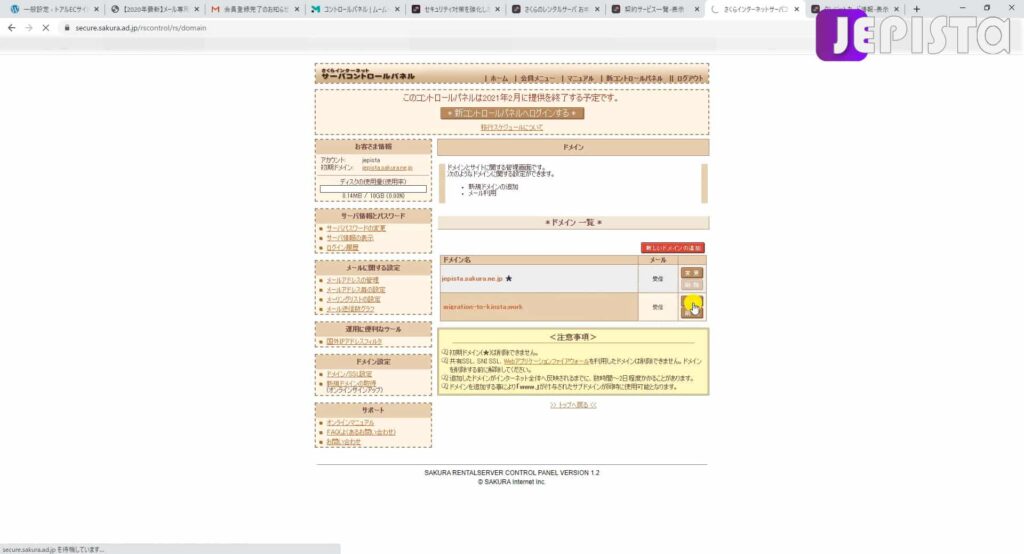Screen dimensions: 1024x554
Task: Open 新規ドメインの取得 link
Action: click(x=351, y=383)
